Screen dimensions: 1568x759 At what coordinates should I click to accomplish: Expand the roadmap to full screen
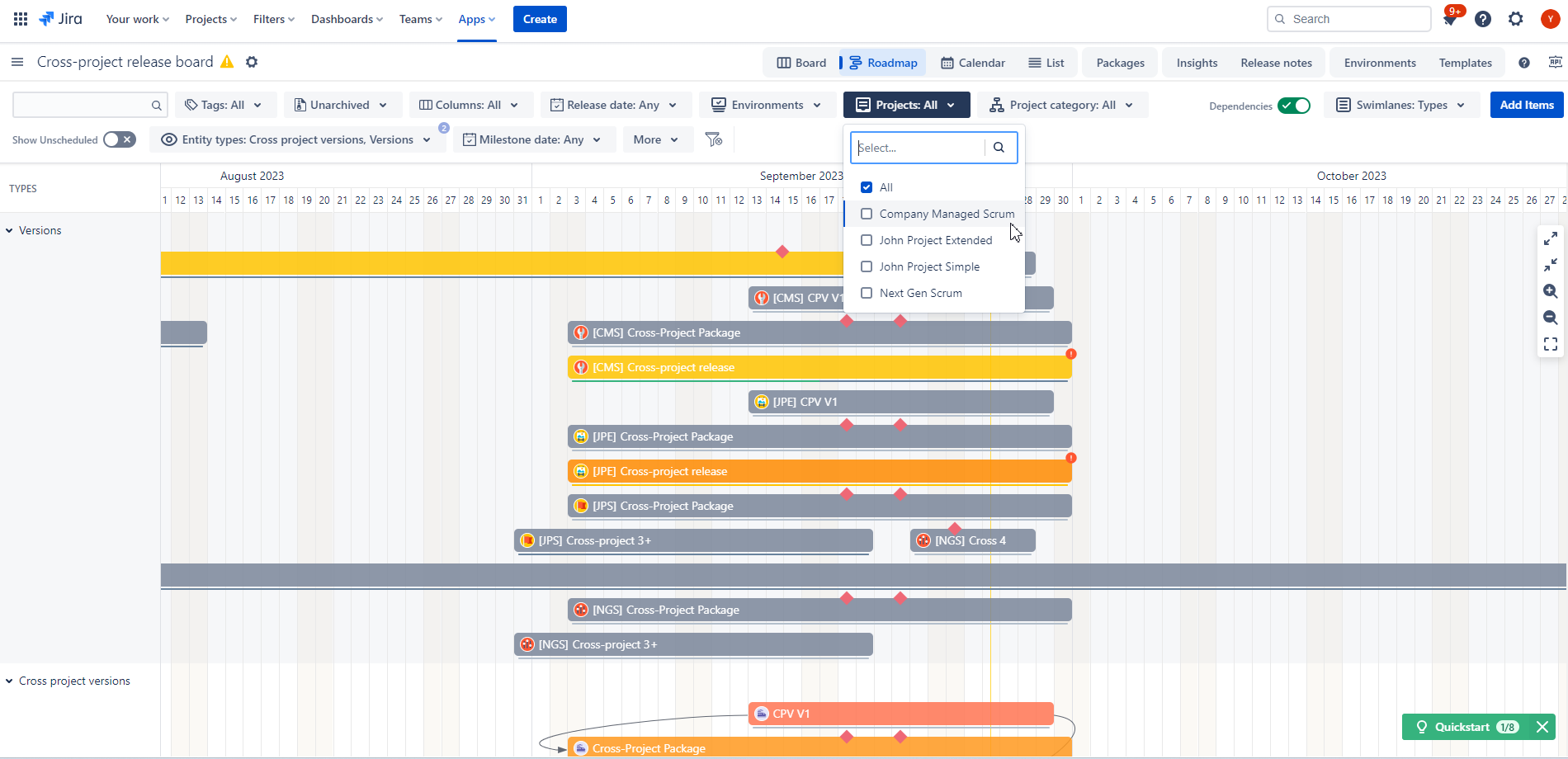(x=1551, y=344)
